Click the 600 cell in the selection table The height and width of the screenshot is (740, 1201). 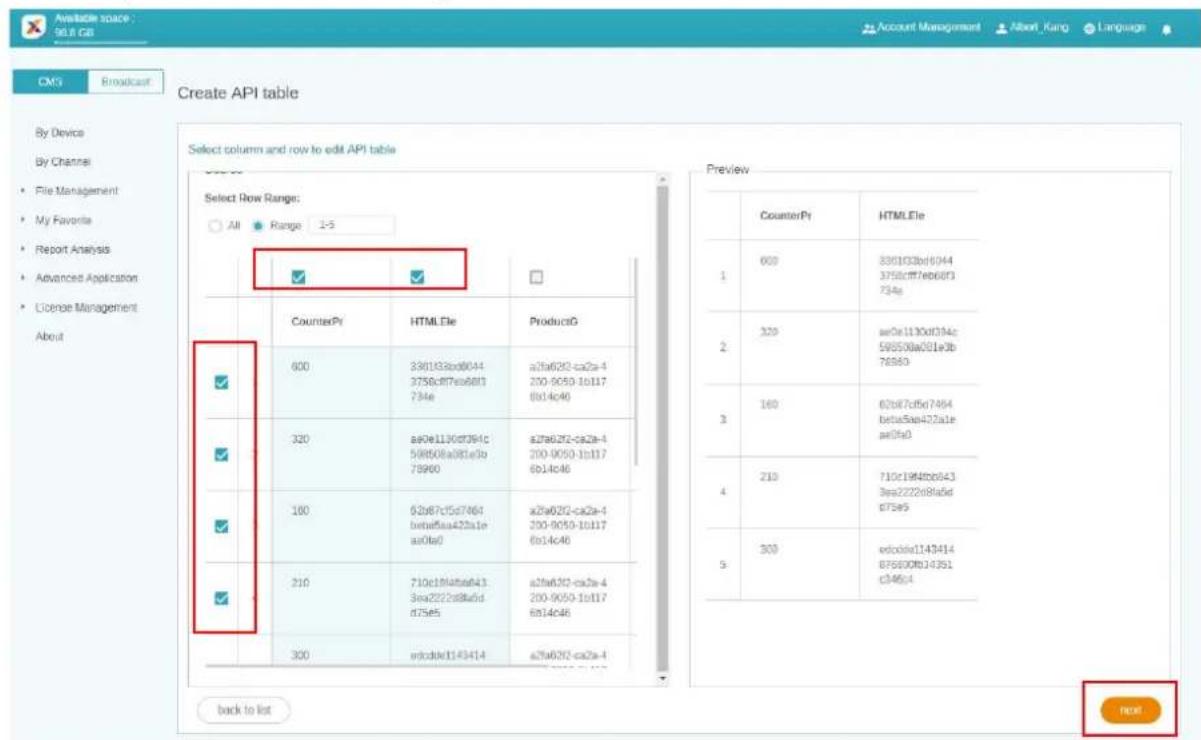(x=331, y=382)
